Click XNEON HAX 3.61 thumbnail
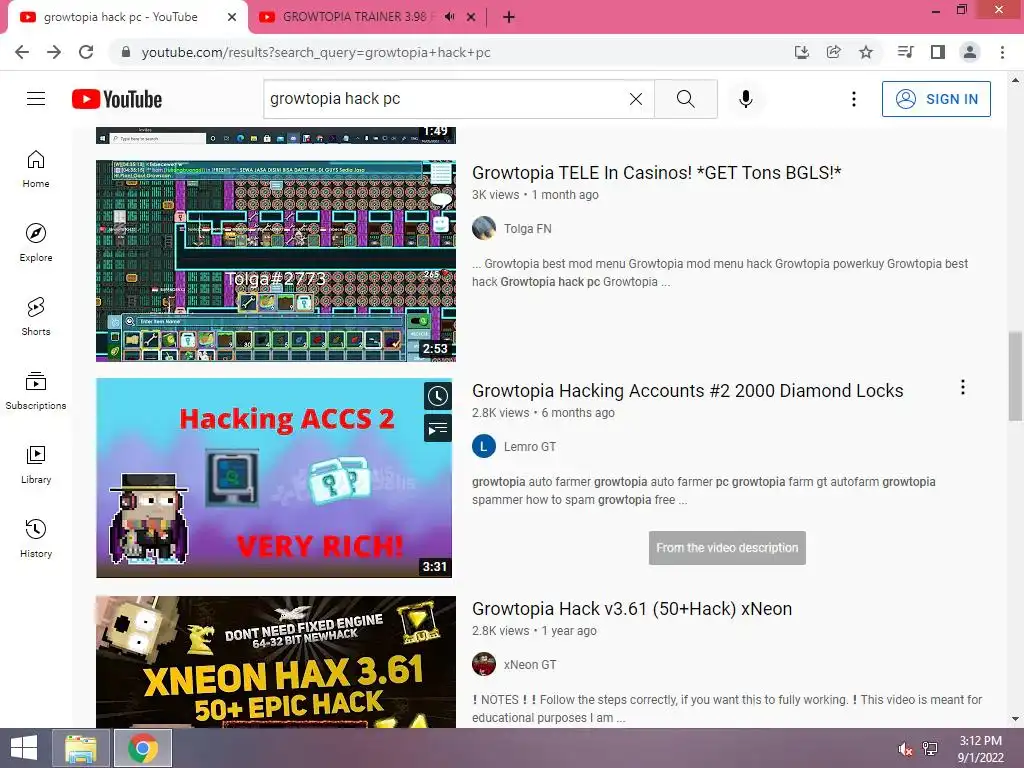 coord(276,662)
